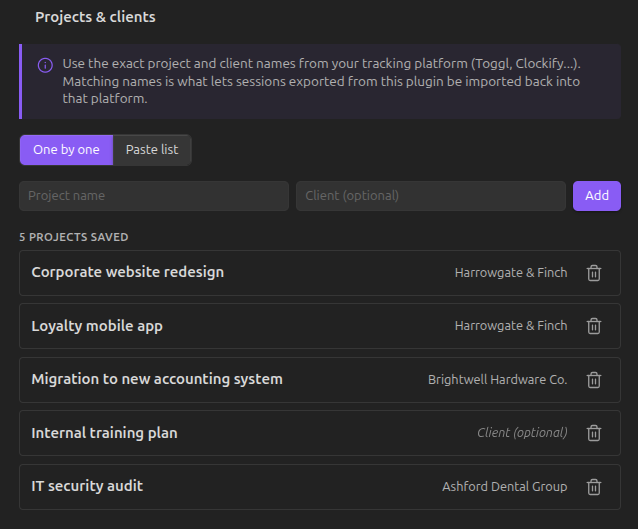This screenshot has width=638, height=529.
Task: Click the Add button
Action: [596, 196]
